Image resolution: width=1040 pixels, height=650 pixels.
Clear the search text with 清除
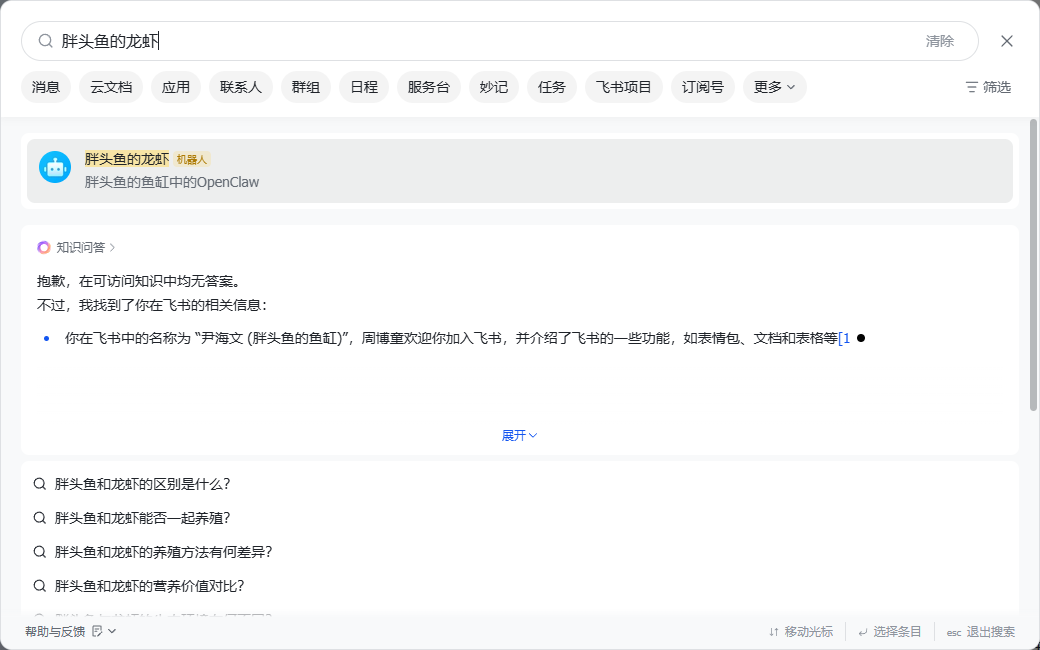(x=939, y=41)
